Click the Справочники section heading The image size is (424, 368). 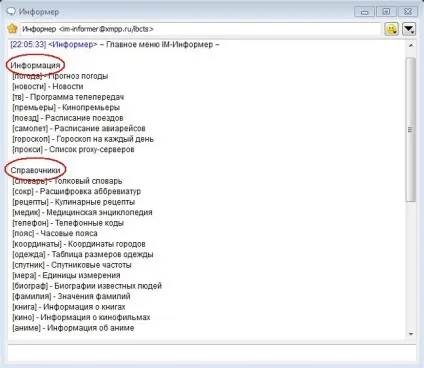[x=35, y=170]
